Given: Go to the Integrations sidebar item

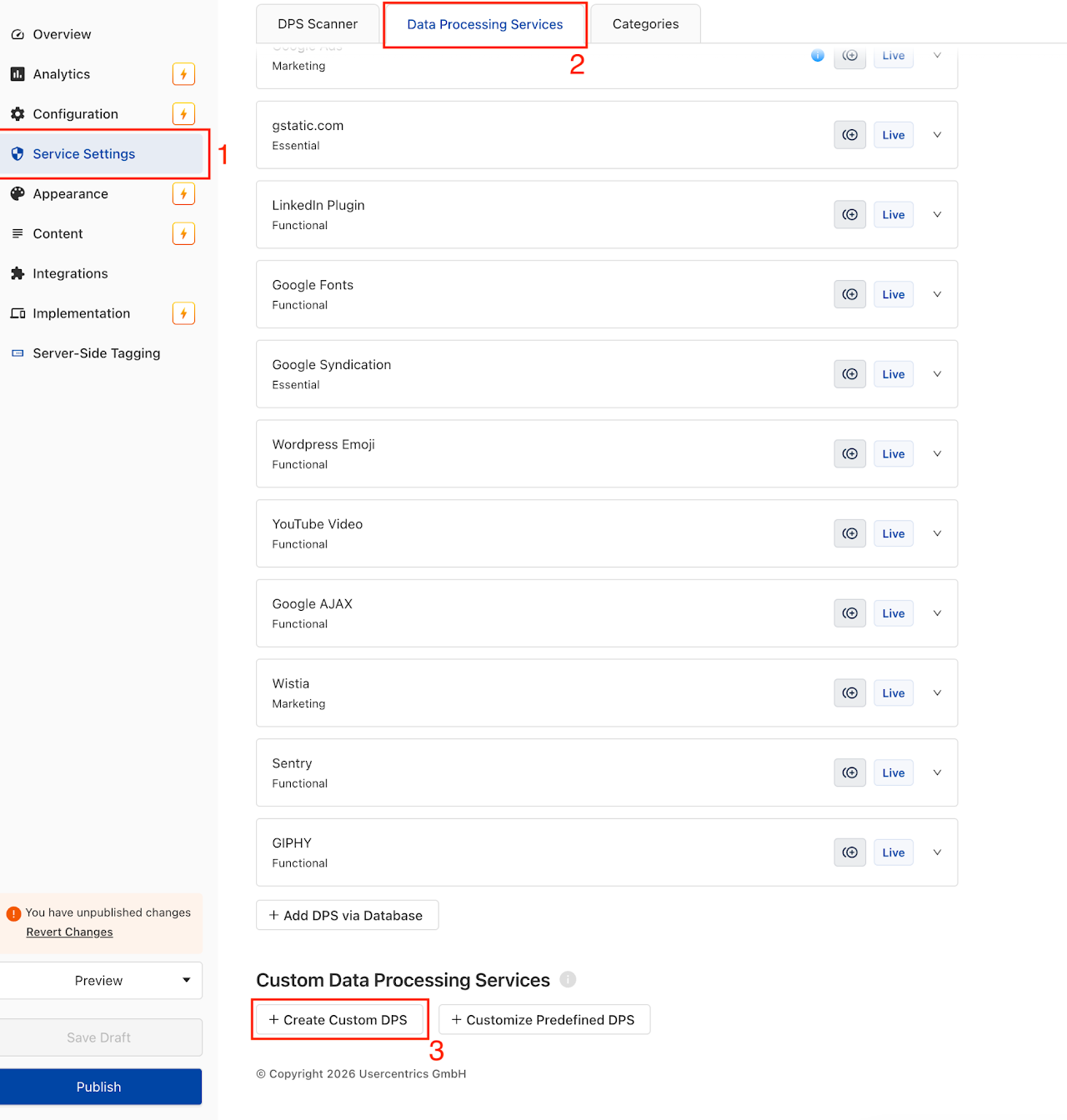Looking at the screenshot, I should click(70, 273).
